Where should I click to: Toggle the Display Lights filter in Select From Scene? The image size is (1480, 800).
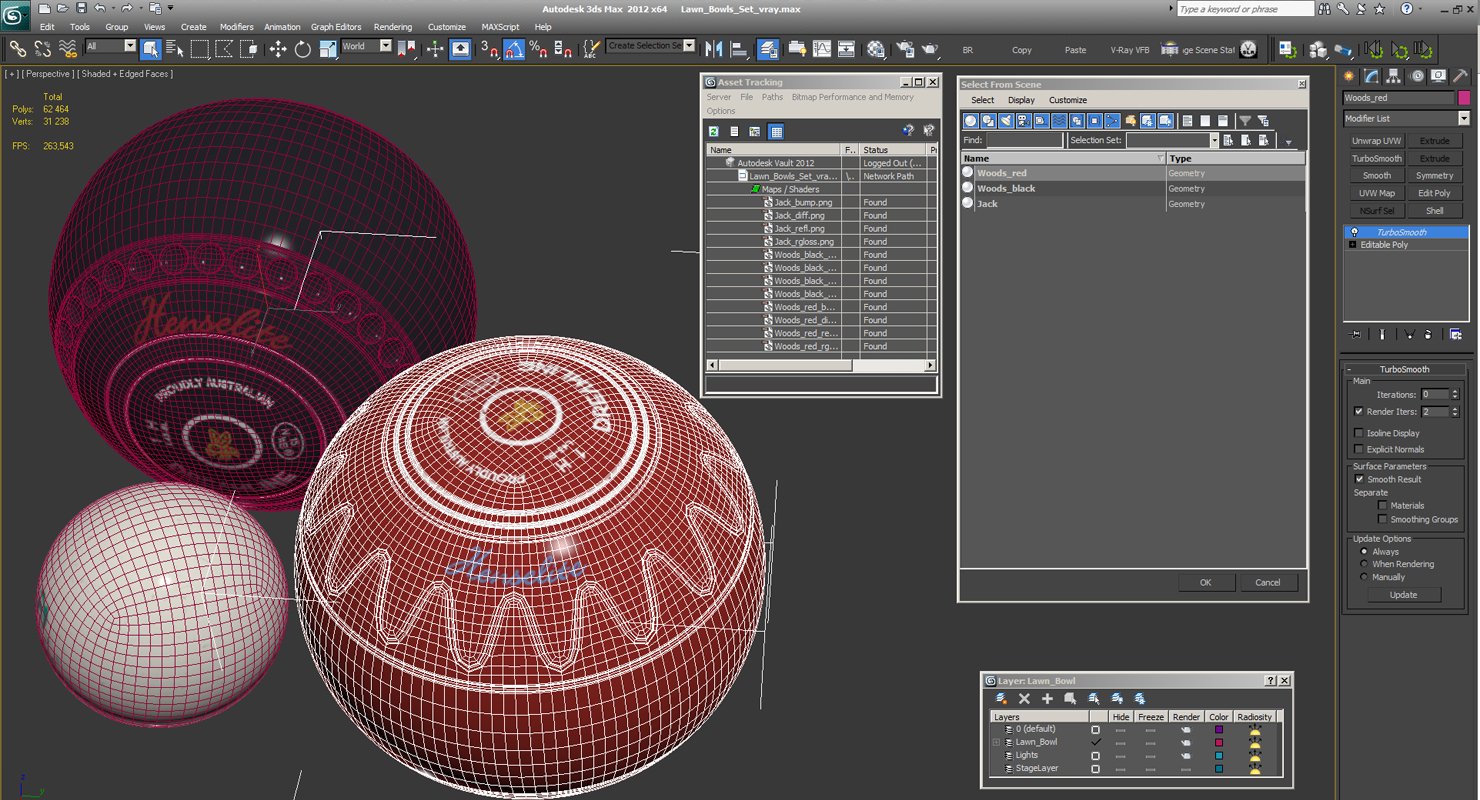pos(1006,121)
